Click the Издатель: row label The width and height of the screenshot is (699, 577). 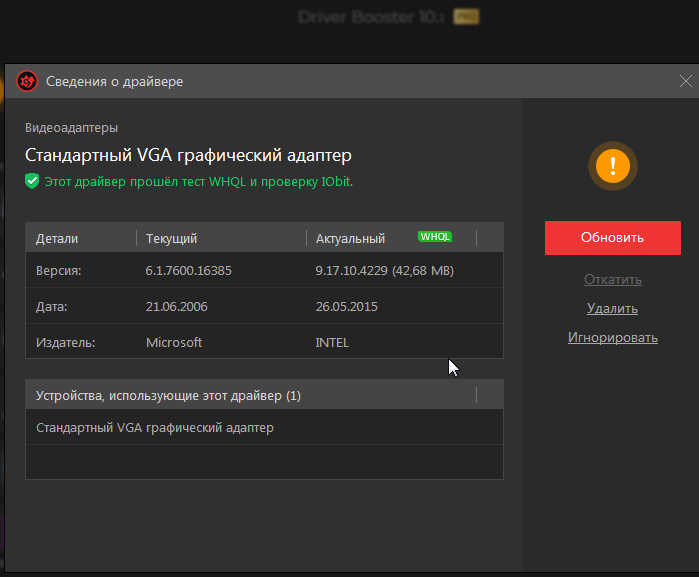[x=66, y=342]
